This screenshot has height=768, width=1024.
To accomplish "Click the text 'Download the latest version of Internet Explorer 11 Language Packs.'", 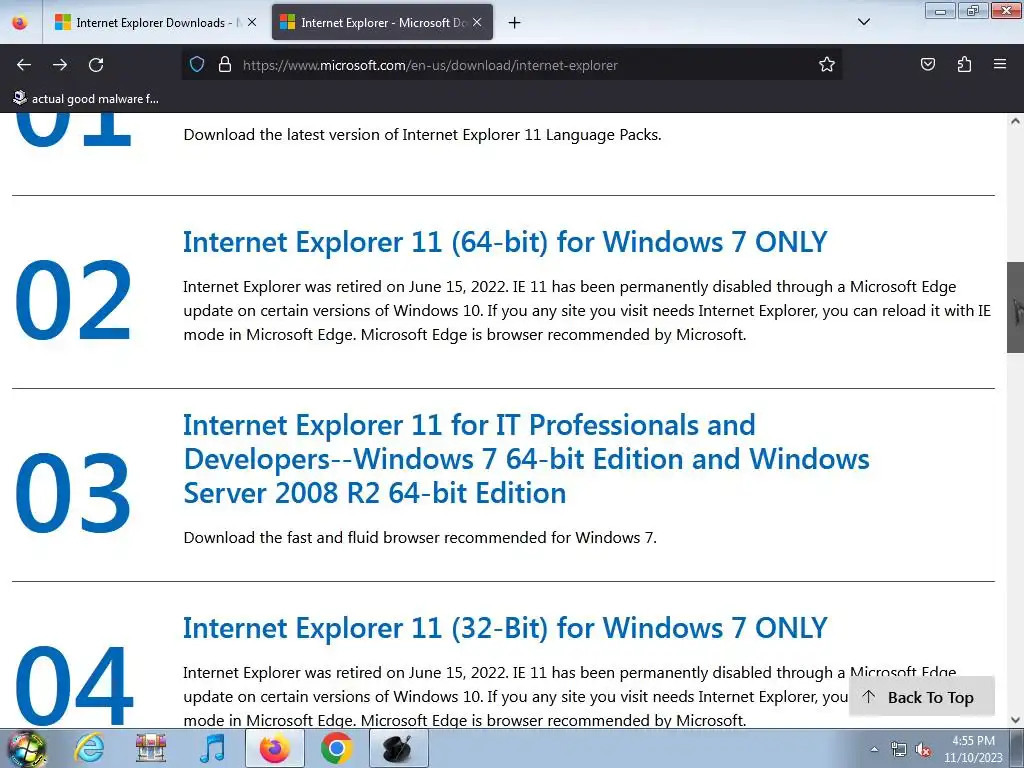I will coord(423,135).
